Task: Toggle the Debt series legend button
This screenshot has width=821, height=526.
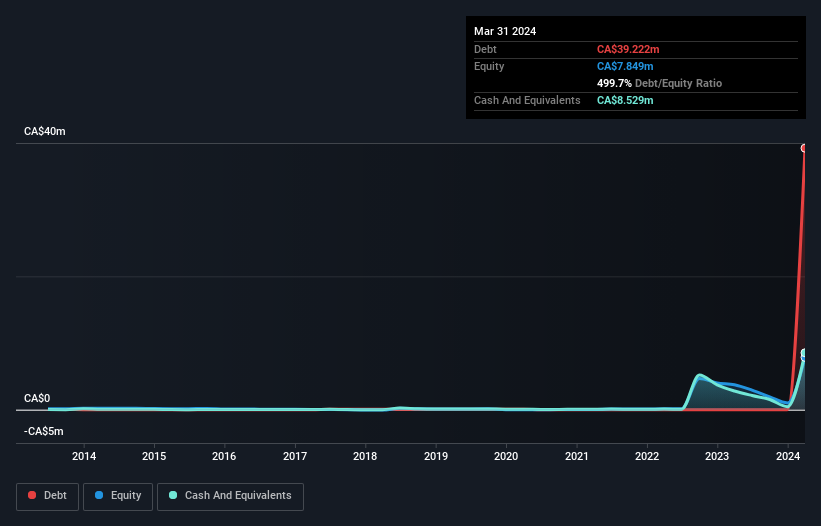Action: (x=47, y=496)
